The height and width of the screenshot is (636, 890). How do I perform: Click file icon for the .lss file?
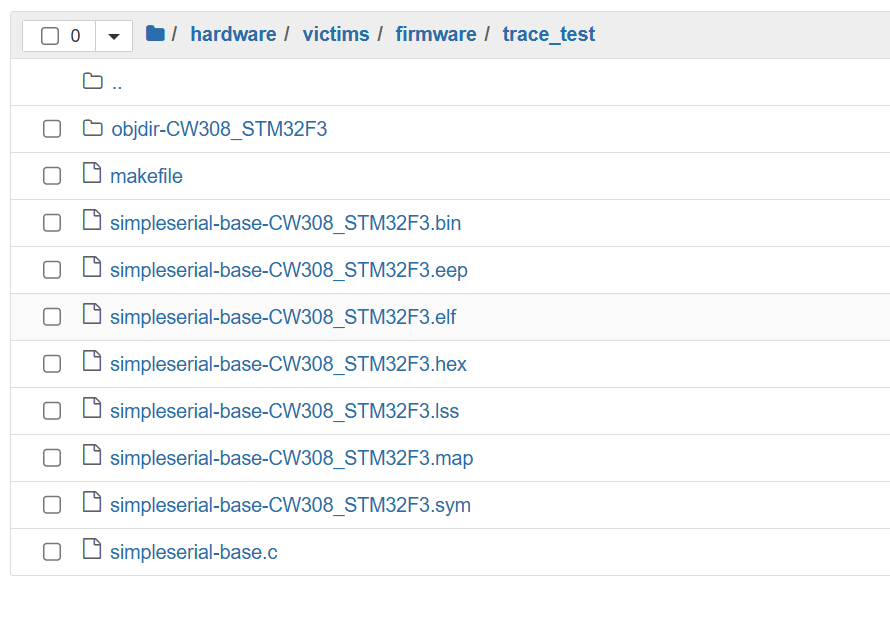point(92,408)
